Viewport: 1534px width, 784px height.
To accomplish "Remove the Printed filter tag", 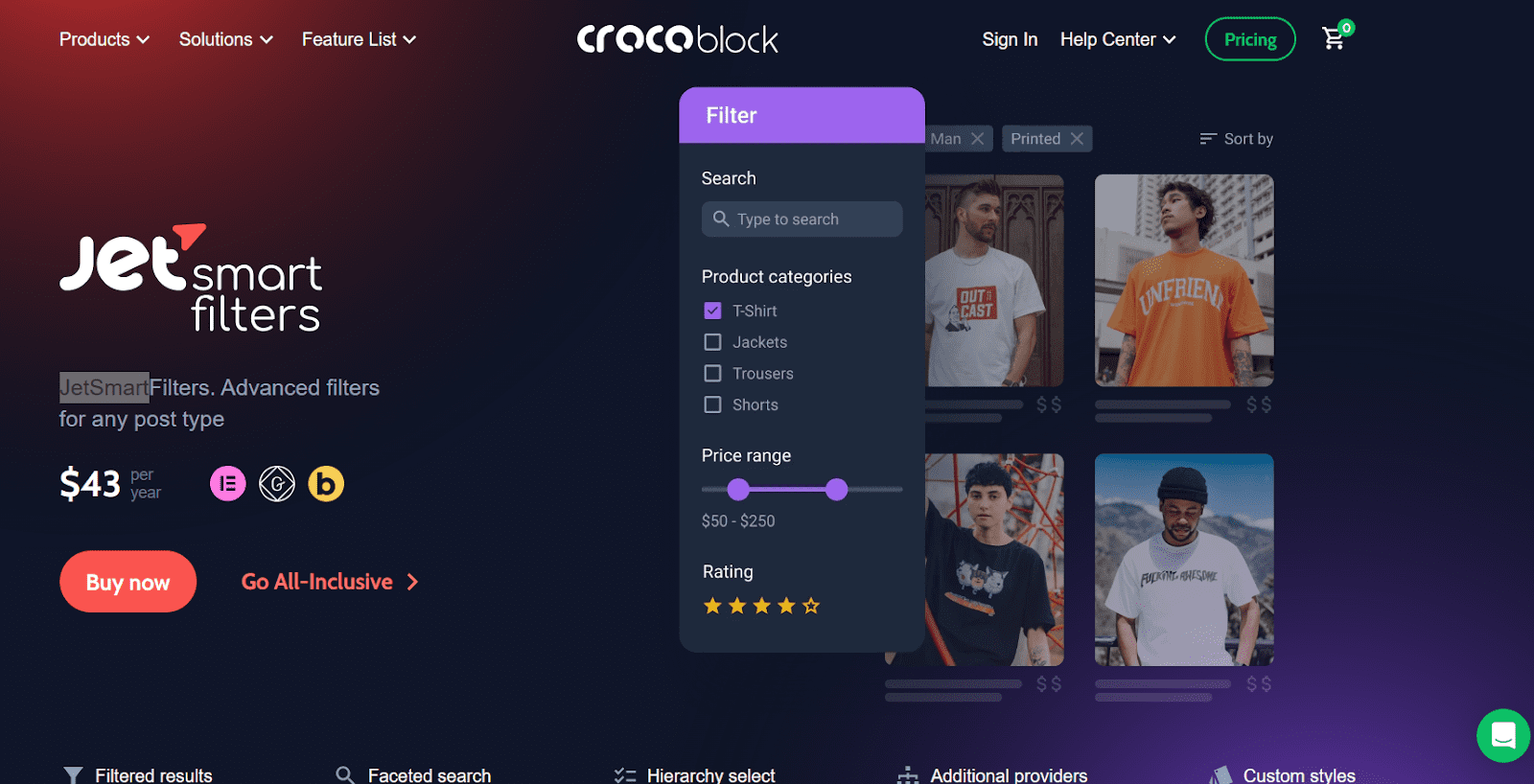I will pyautogui.click(x=1077, y=139).
